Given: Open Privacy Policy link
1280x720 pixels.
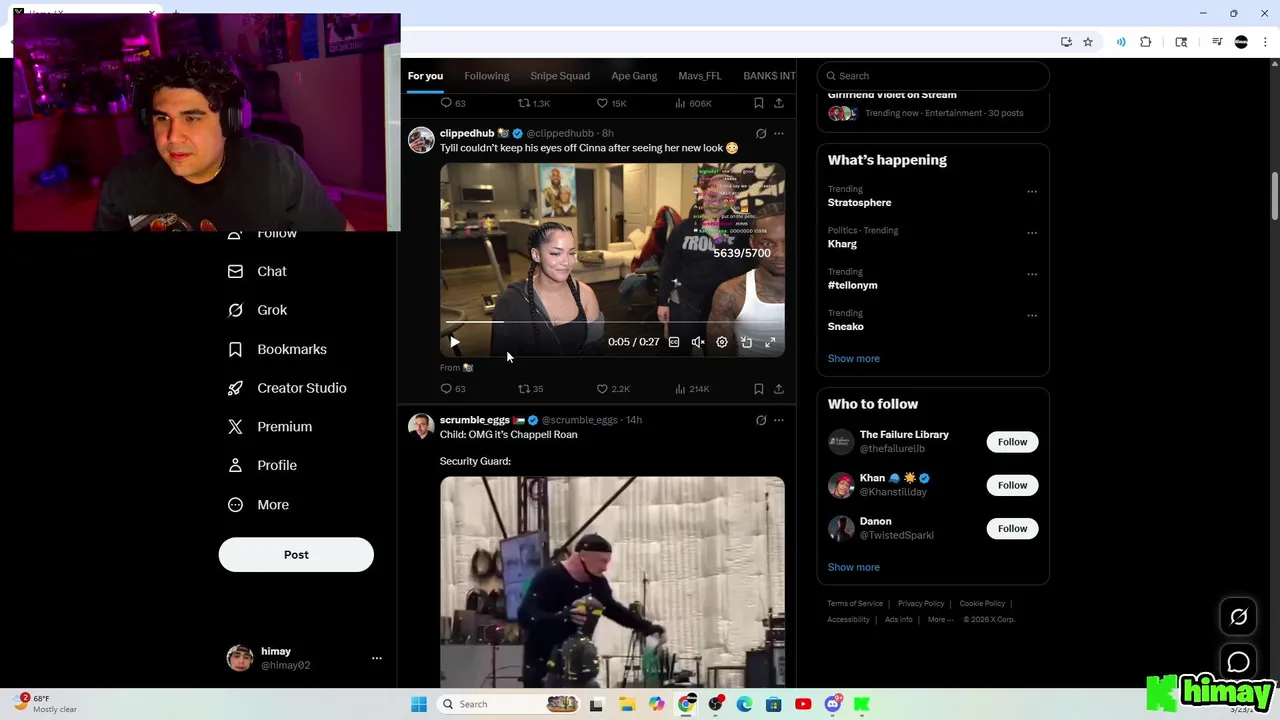Looking at the screenshot, I should point(921,604).
